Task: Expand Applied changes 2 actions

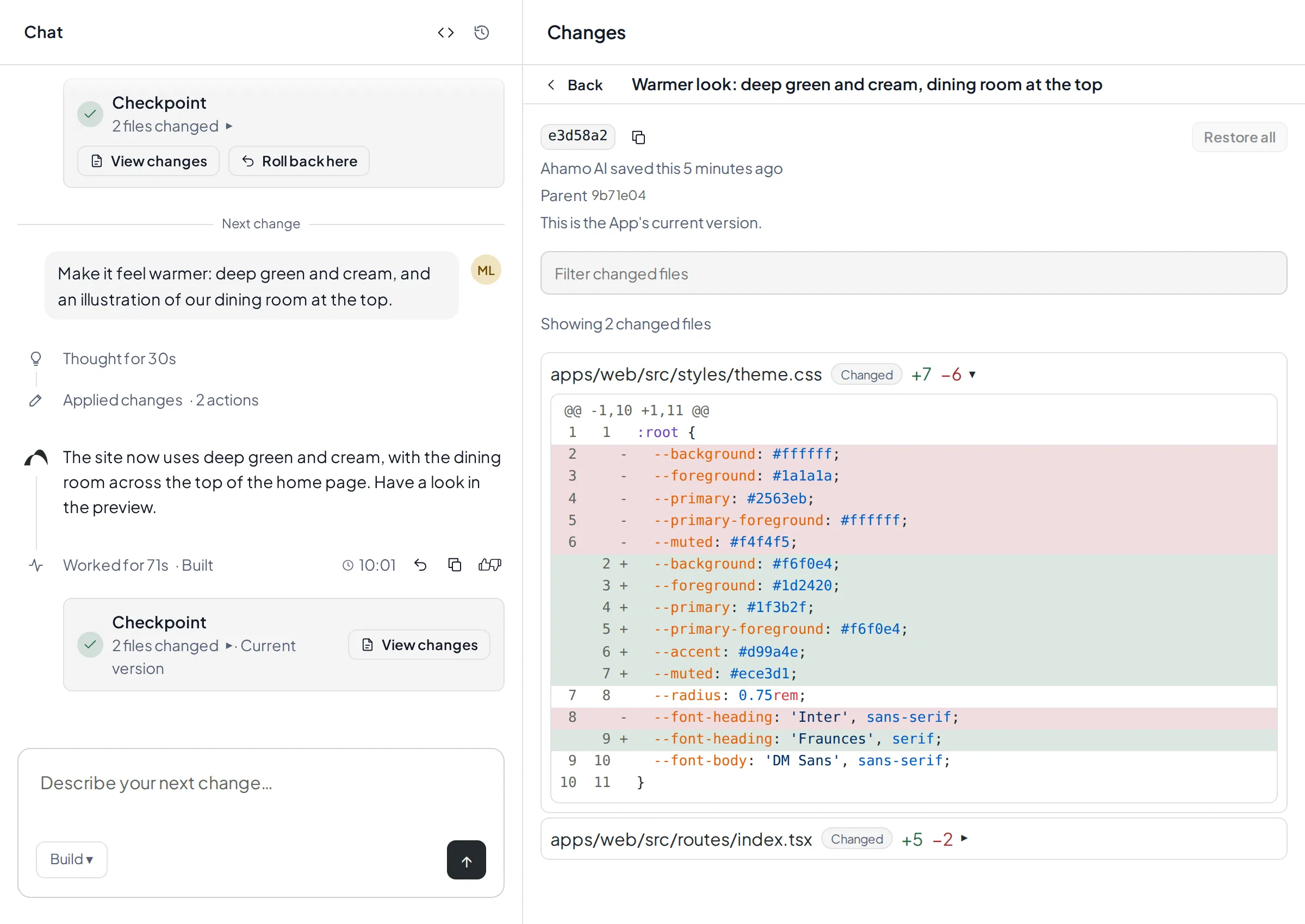Action: (x=160, y=401)
